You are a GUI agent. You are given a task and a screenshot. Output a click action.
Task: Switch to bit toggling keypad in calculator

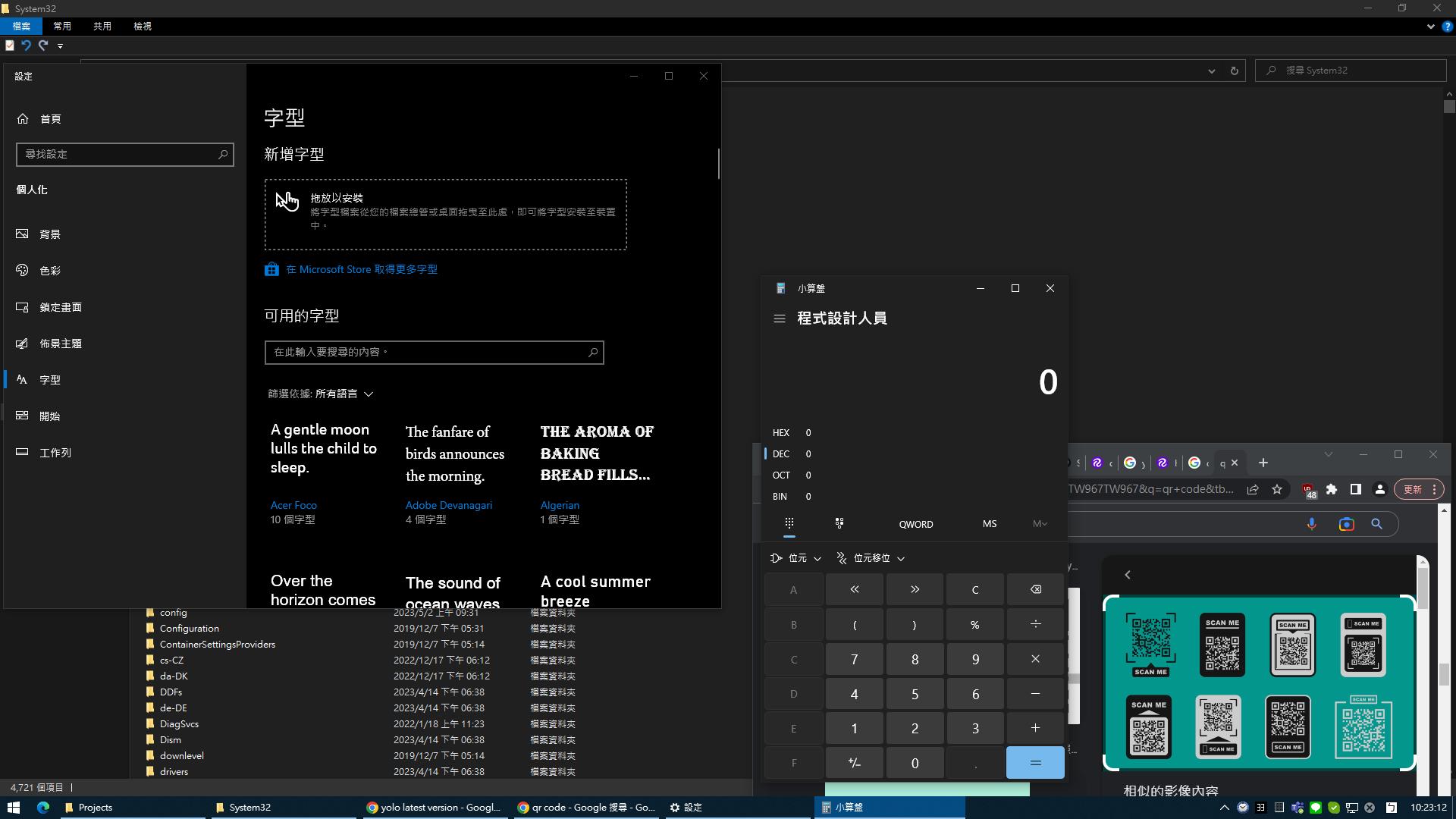839,523
